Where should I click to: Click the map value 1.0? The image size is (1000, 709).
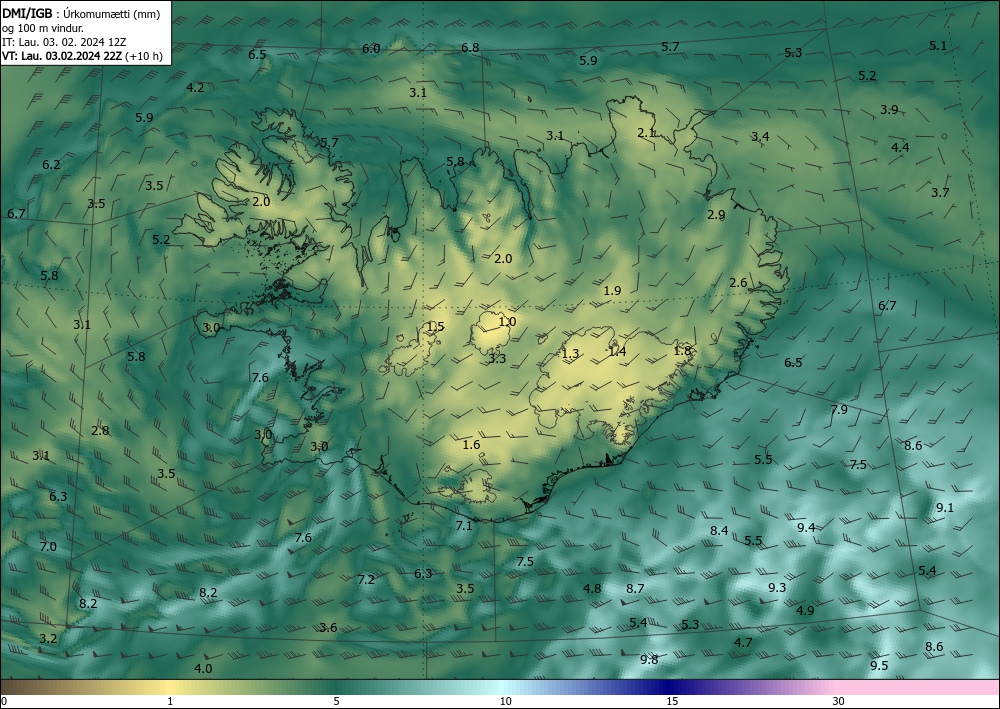click(507, 322)
